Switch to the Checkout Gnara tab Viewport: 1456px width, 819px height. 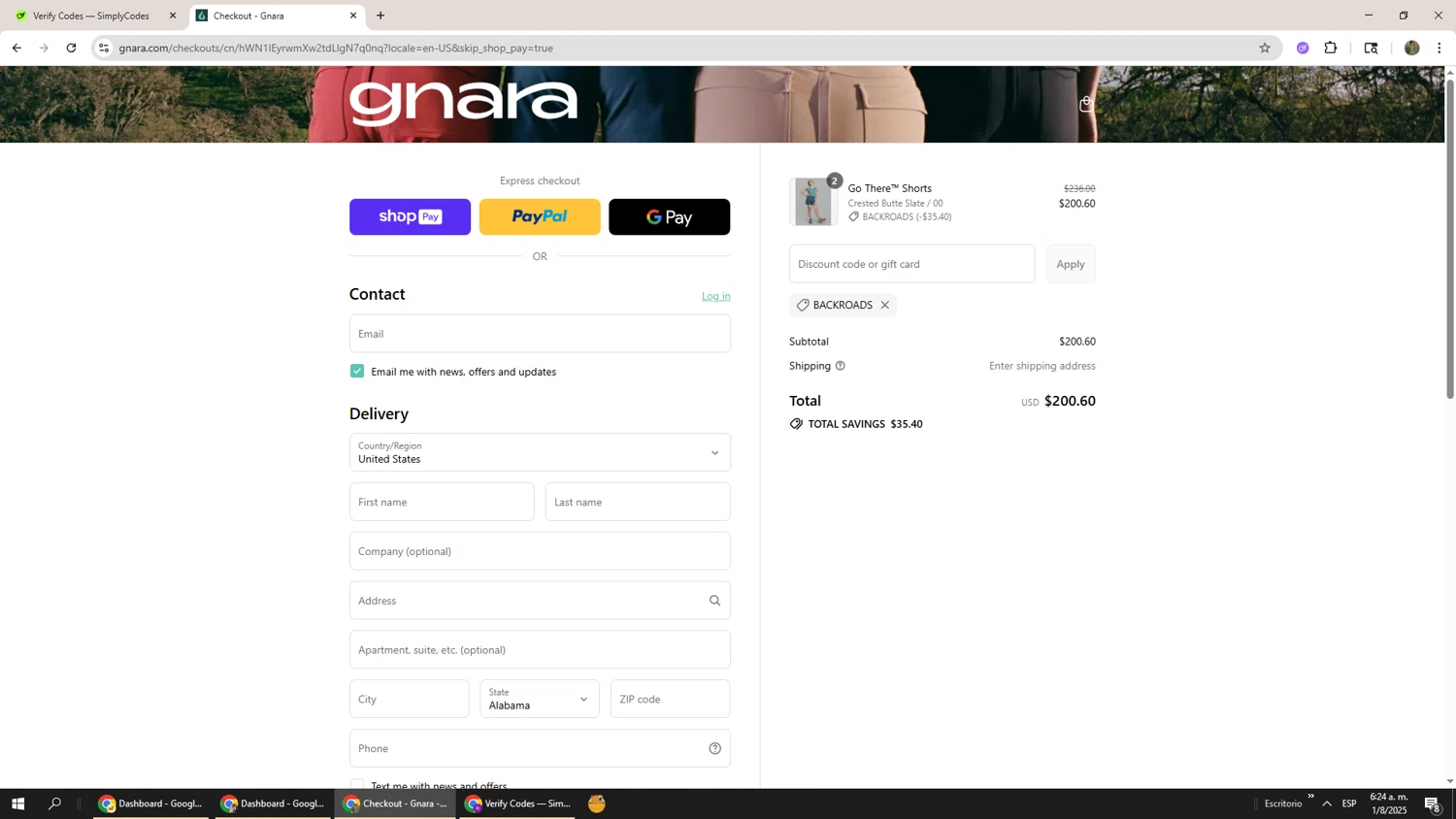(x=277, y=16)
